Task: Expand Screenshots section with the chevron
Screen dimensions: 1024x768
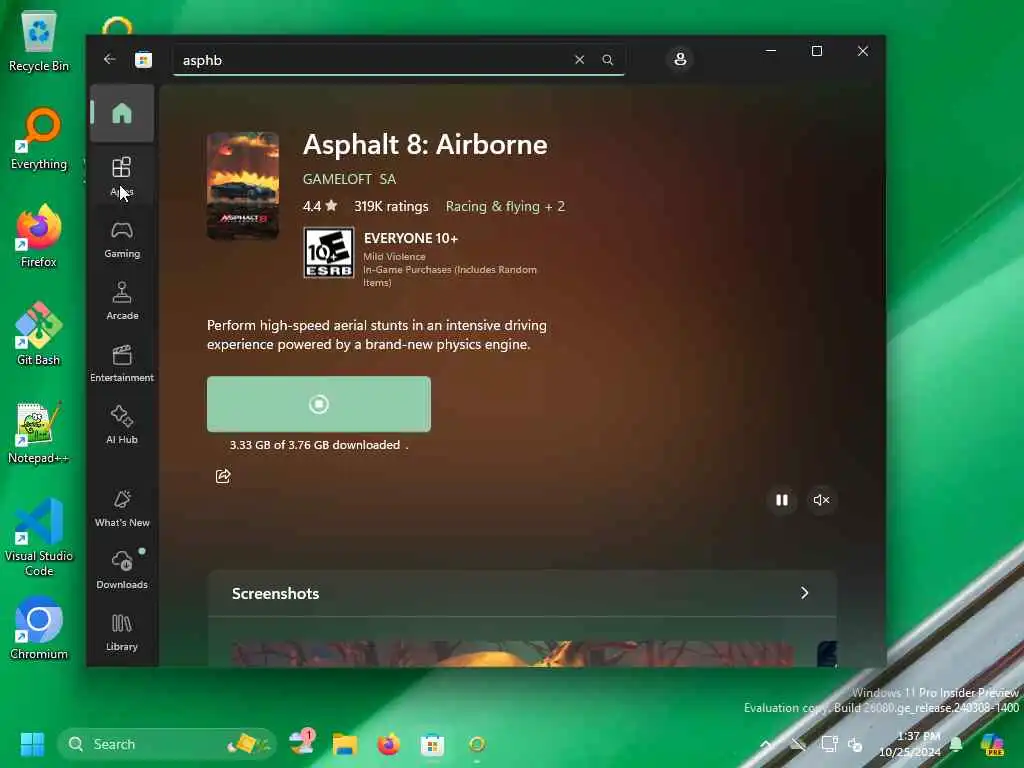Action: tap(805, 593)
